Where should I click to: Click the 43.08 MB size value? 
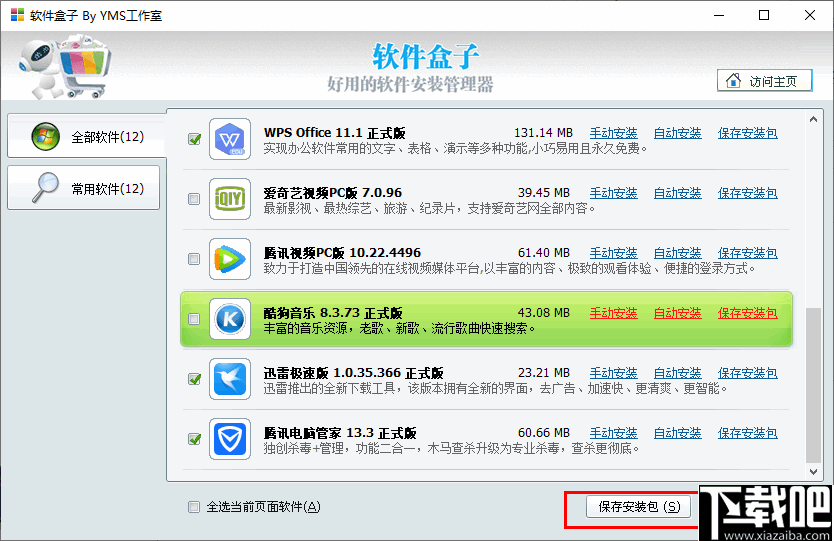tap(544, 313)
